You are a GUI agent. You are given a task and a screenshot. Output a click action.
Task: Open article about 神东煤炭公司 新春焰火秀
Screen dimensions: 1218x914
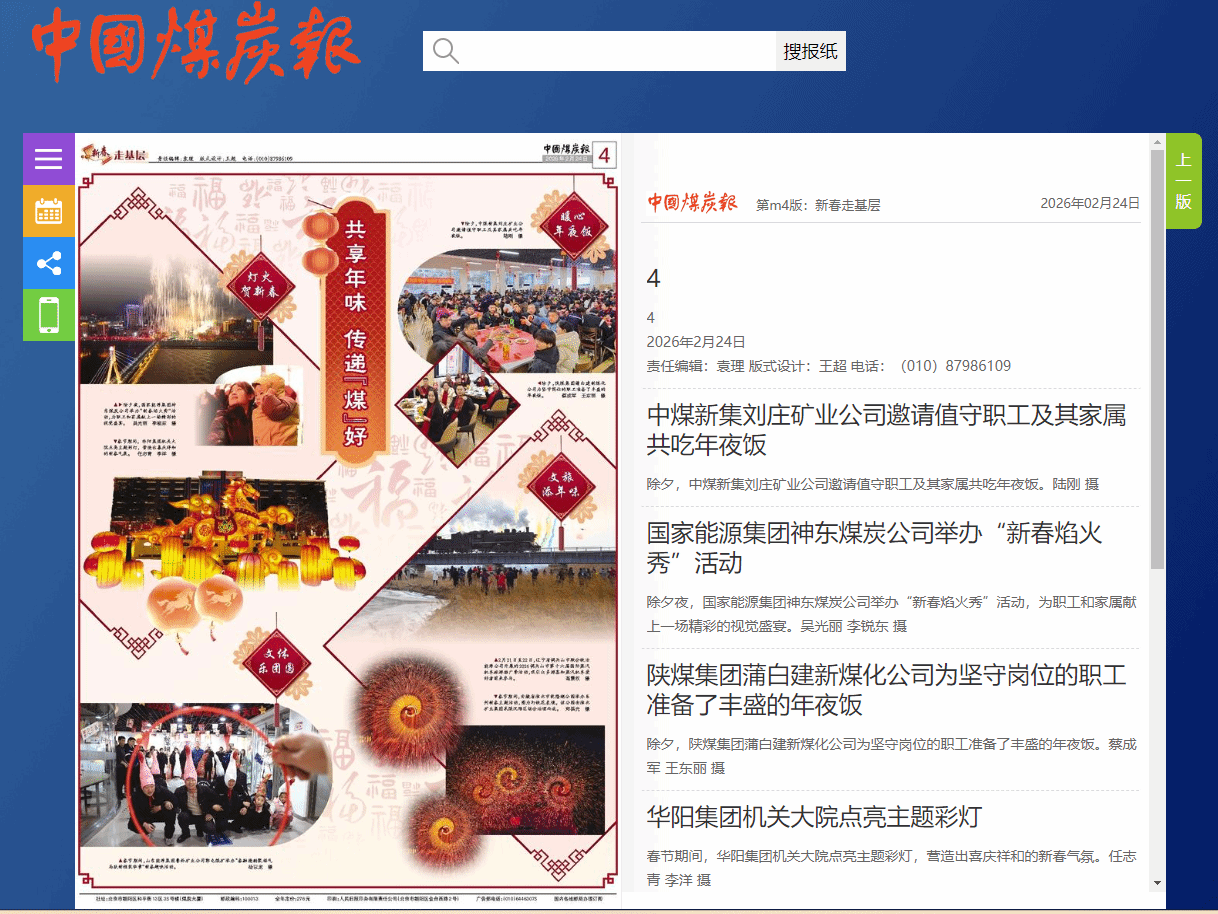point(875,547)
